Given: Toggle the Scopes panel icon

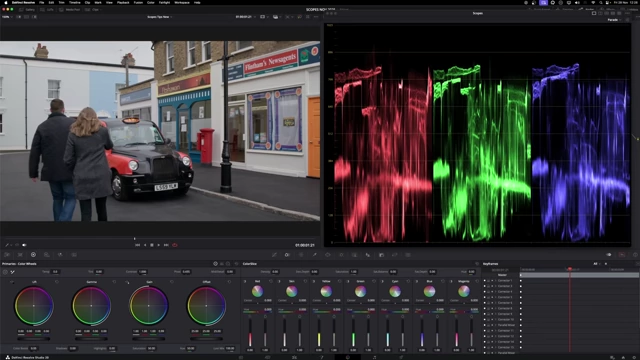Looking at the screenshot, I should coord(622,255).
